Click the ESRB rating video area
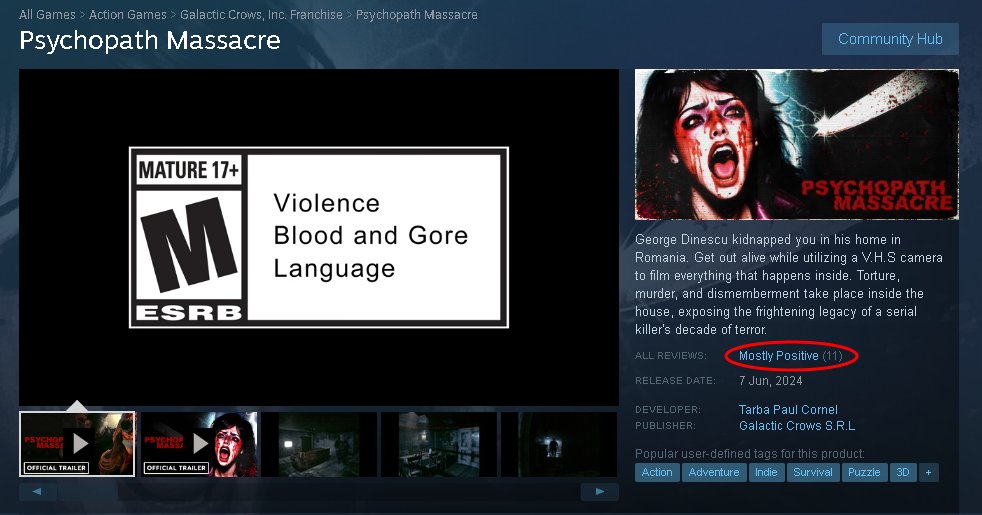The height and width of the screenshot is (515, 982). point(319,237)
